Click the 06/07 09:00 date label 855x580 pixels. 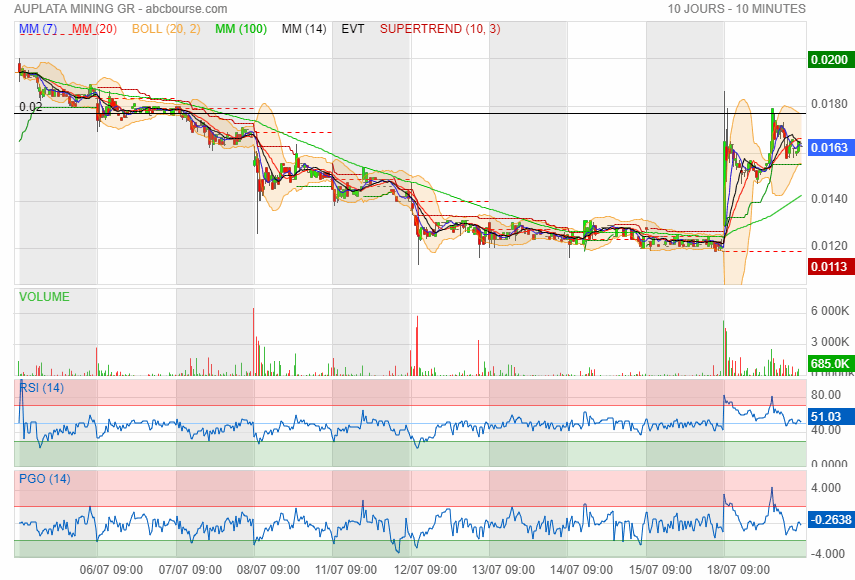click(x=111, y=570)
